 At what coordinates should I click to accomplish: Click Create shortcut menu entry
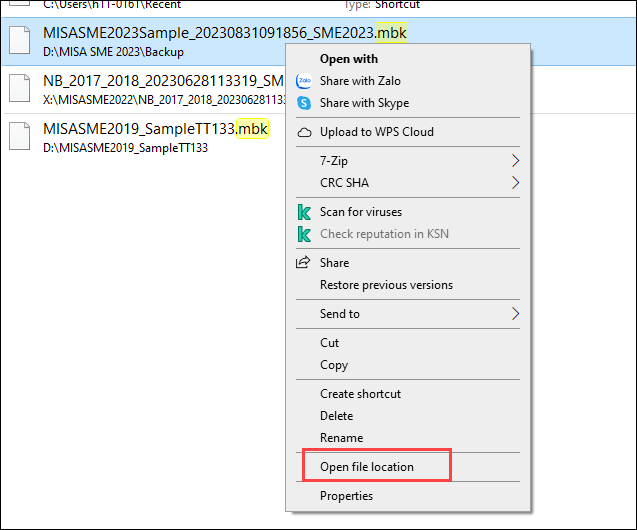pyautogui.click(x=360, y=394)
